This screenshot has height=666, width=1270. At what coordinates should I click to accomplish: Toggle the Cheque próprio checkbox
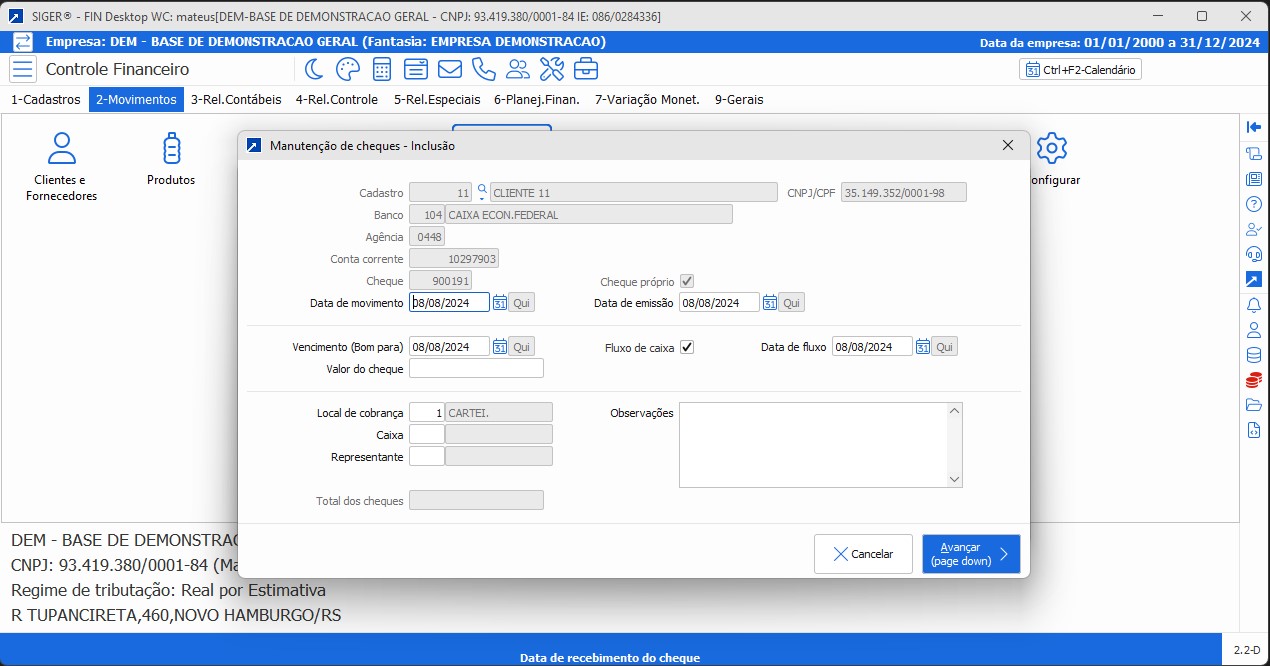687,282
